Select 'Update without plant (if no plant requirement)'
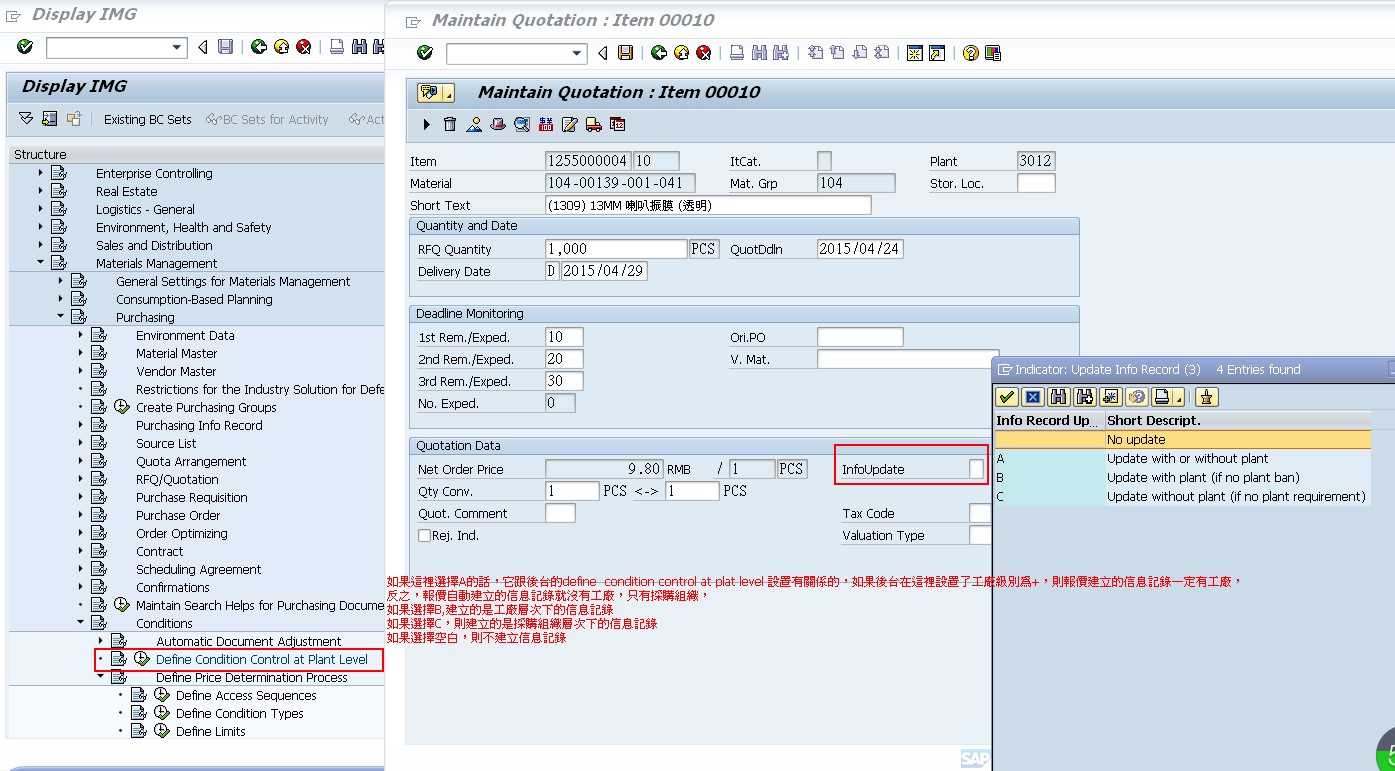The height and width of the screenshot is (771, 1395). (x=1182, y=496)
